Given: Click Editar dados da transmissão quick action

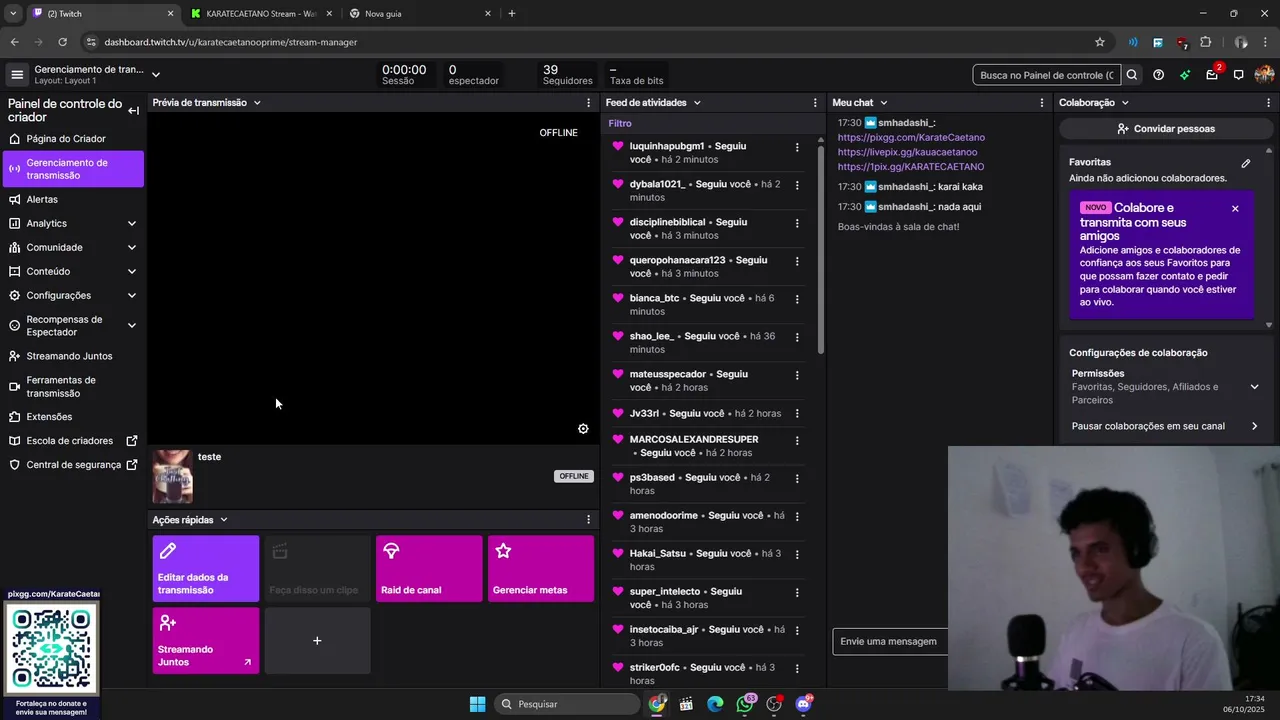Looking at the screenshot, I should coord(206,568).
